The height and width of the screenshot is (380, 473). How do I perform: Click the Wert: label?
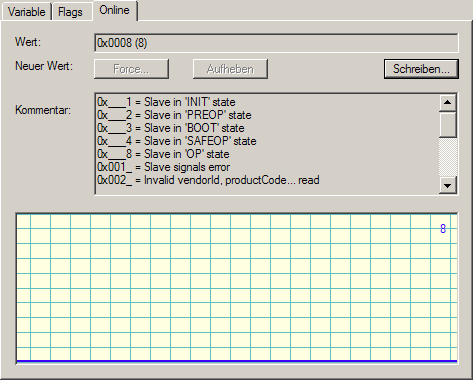pyautogui.click(x=28, y=42)
